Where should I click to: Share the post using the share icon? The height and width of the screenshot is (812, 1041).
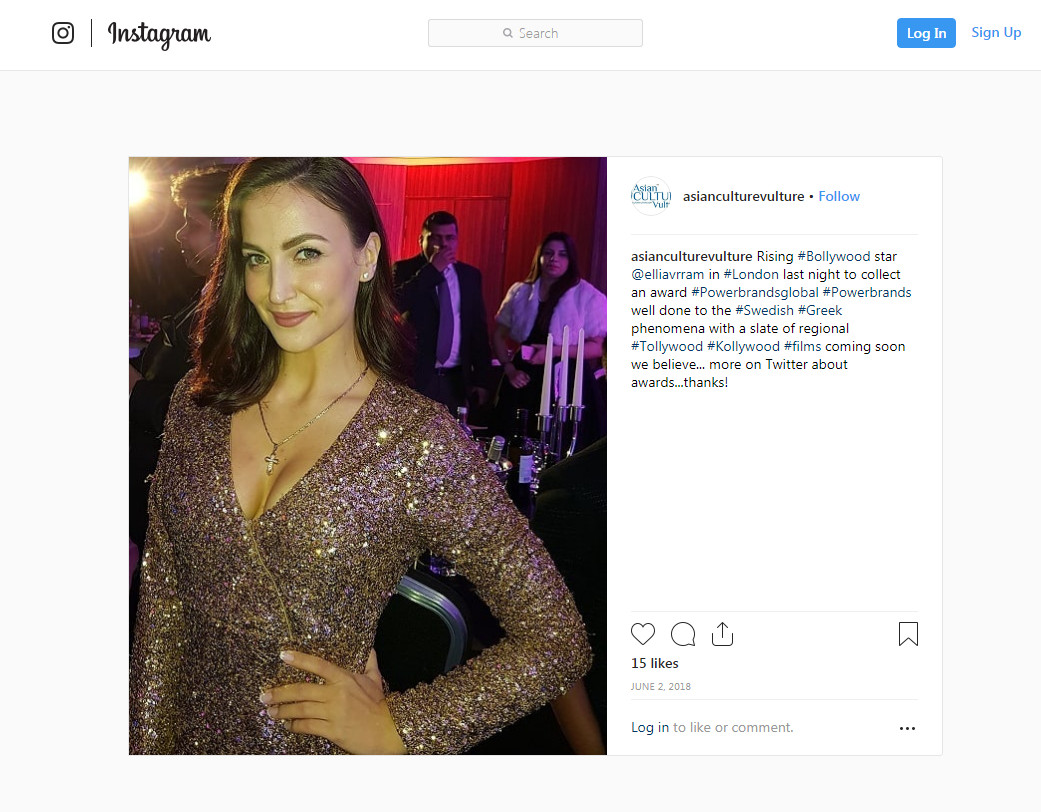722,634
